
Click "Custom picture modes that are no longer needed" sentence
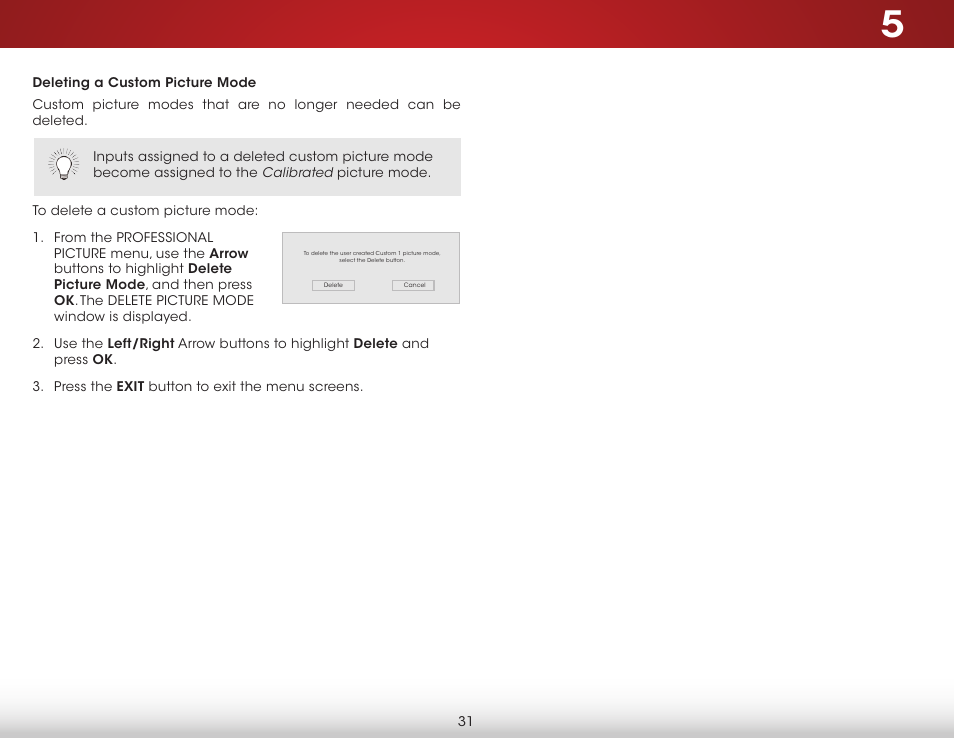point(246,112)
